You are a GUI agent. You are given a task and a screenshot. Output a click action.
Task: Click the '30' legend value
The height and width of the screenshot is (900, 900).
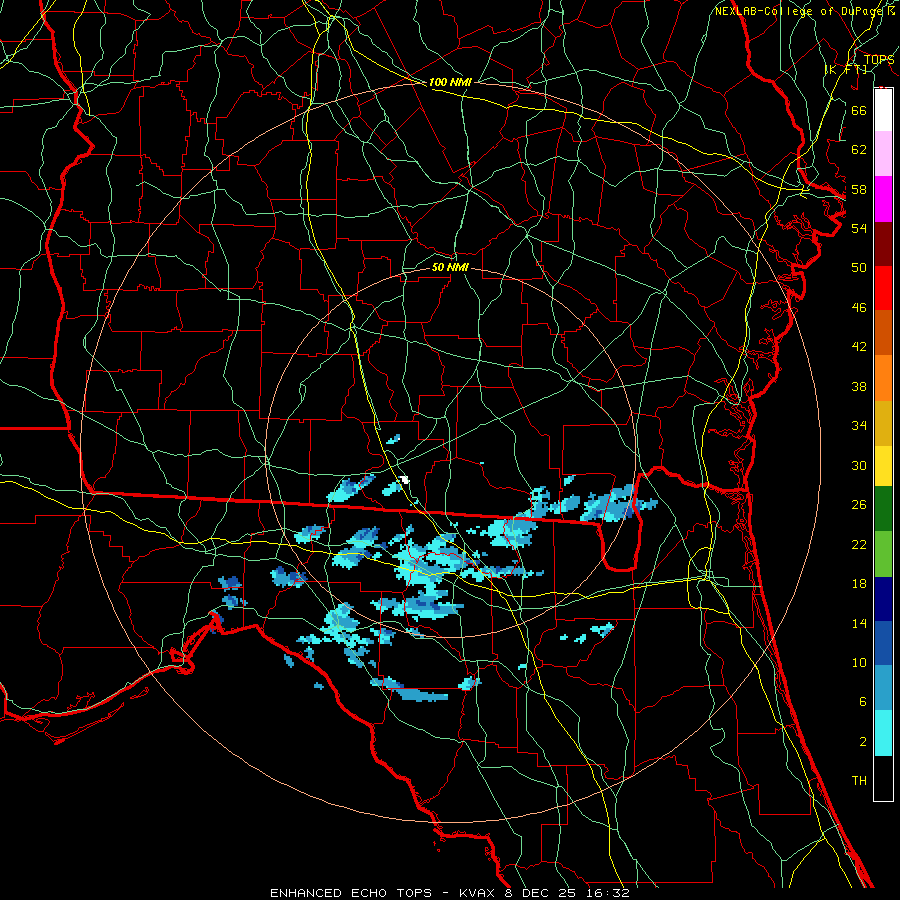pyautogui.click(x=859, y=465)
